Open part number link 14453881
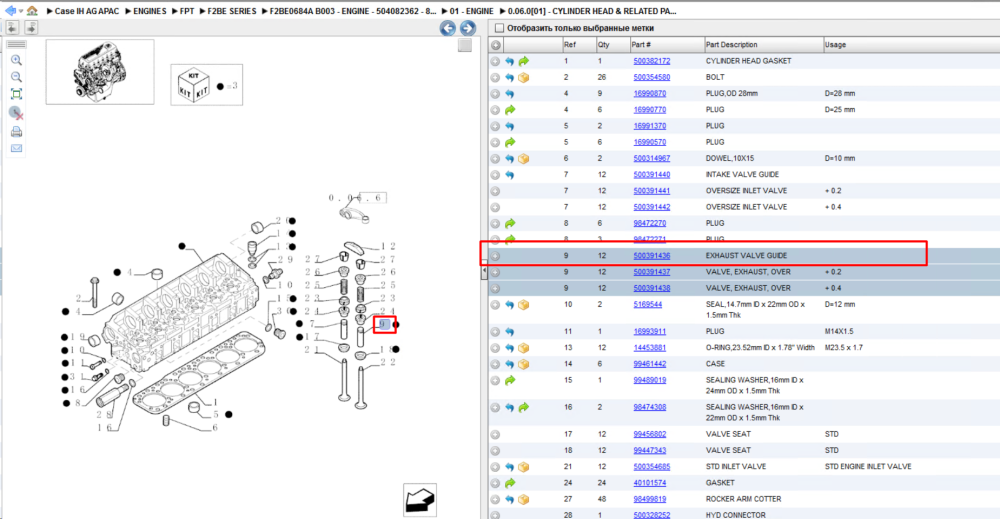The width and height of the screenshot is (1000, 519). tap(649, 348)
